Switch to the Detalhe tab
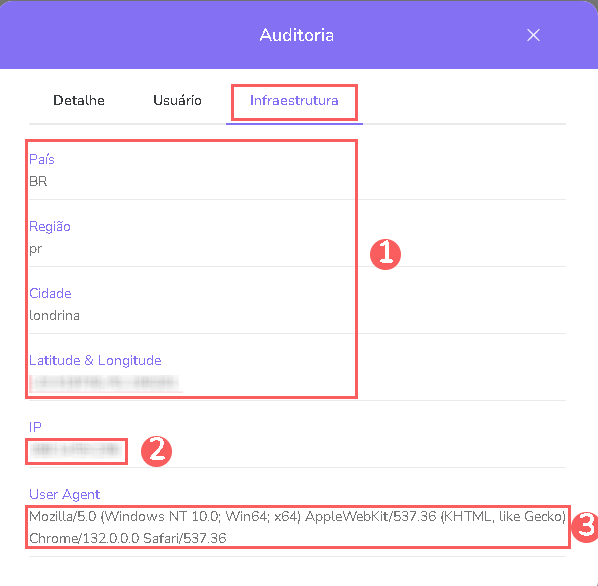Viewport: 598px width, 586px height. 79,100
